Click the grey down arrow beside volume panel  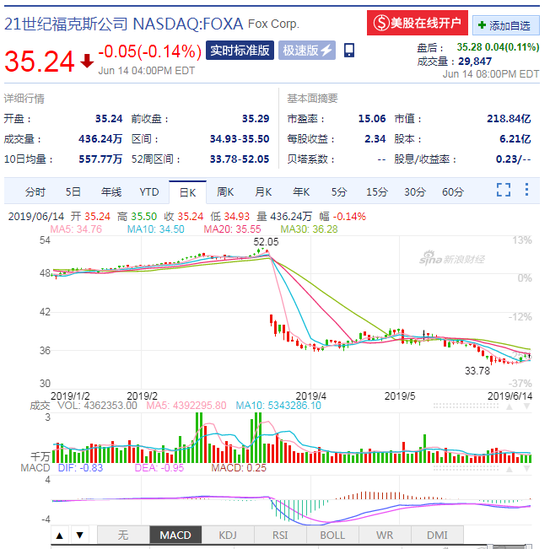pos(526,406)
